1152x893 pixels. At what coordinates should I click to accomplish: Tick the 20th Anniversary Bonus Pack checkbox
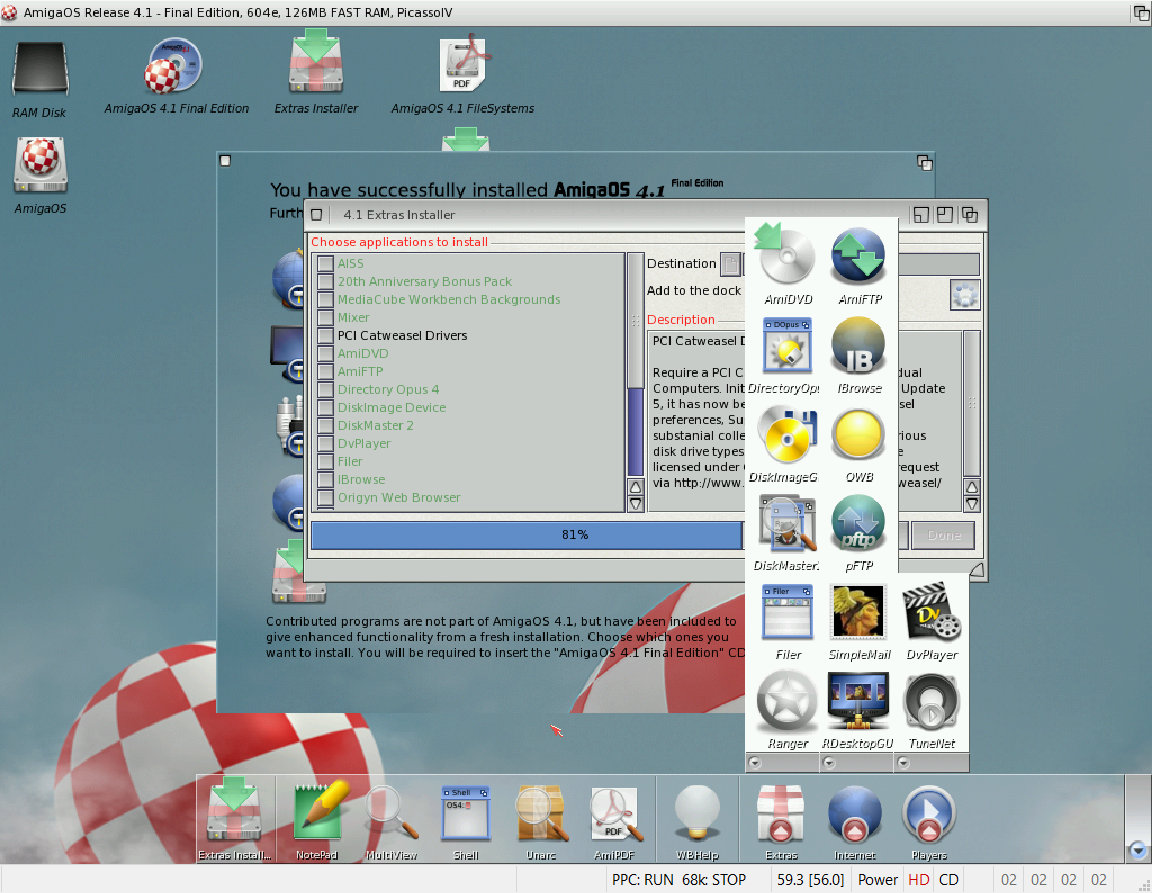click(325, 281)
